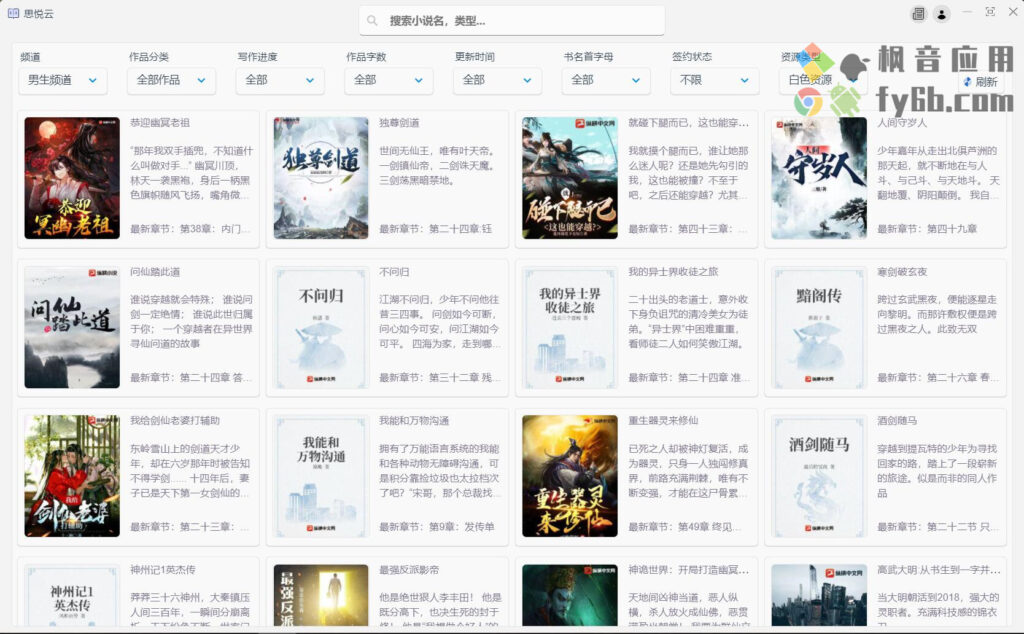Open the bookshelf icon in the title bar
The height and width of the screenshot is (634, 1024).
(x=918, y=14)
